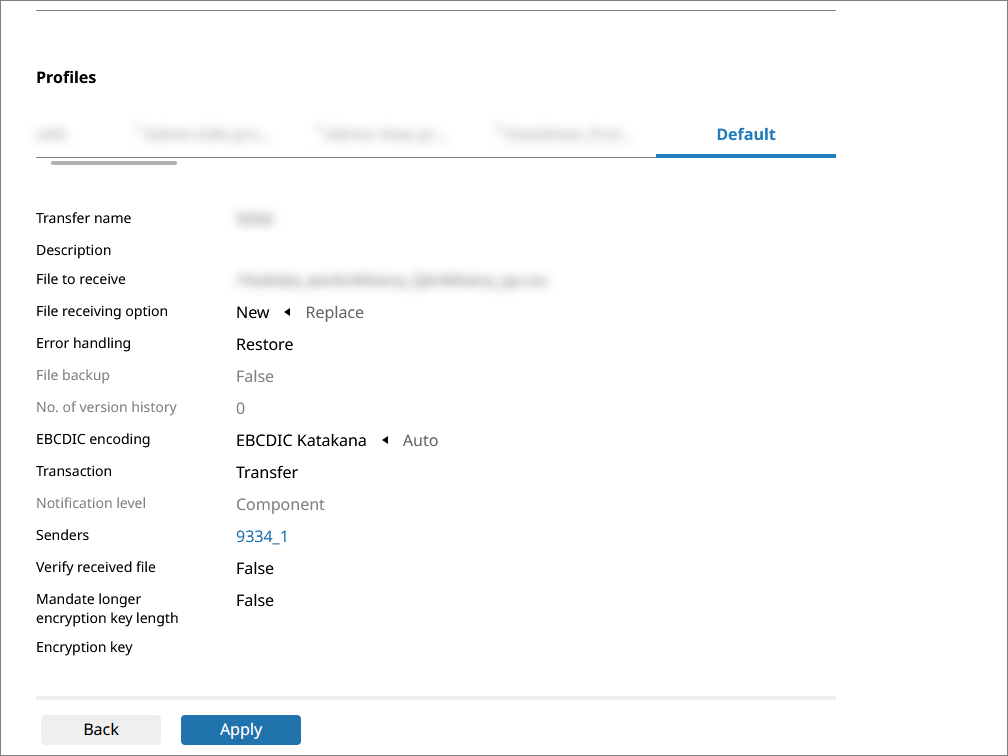Click the greyed Auto encoding value
The width and height of the screenshot is (1008, 756).
point(420,441)
